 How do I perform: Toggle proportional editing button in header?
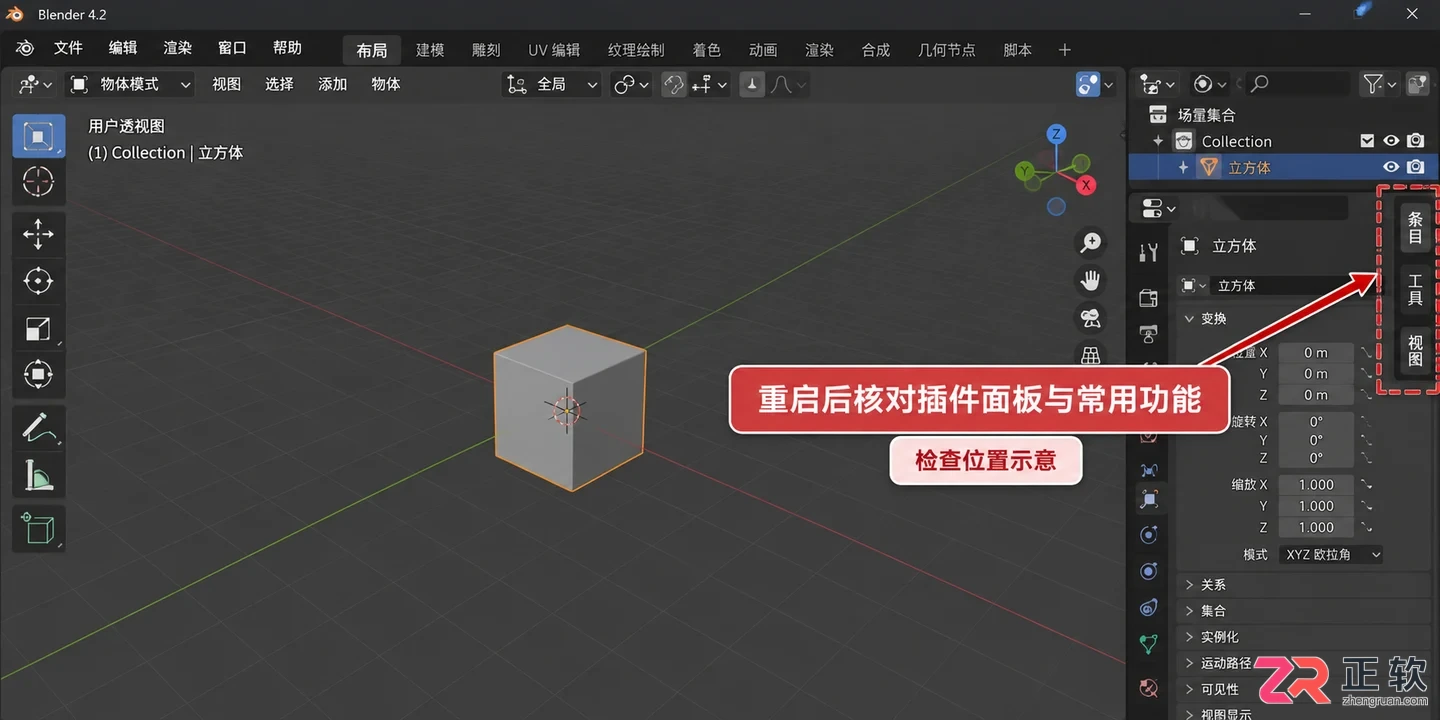[x=751, y=85]
